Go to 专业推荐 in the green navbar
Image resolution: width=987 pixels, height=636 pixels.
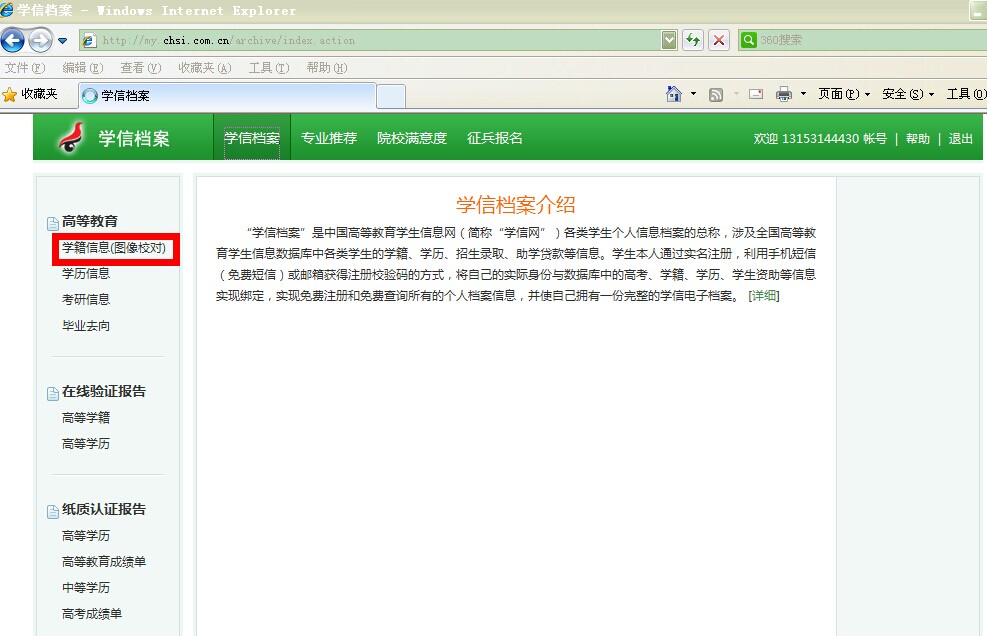(x=329, y=138)
